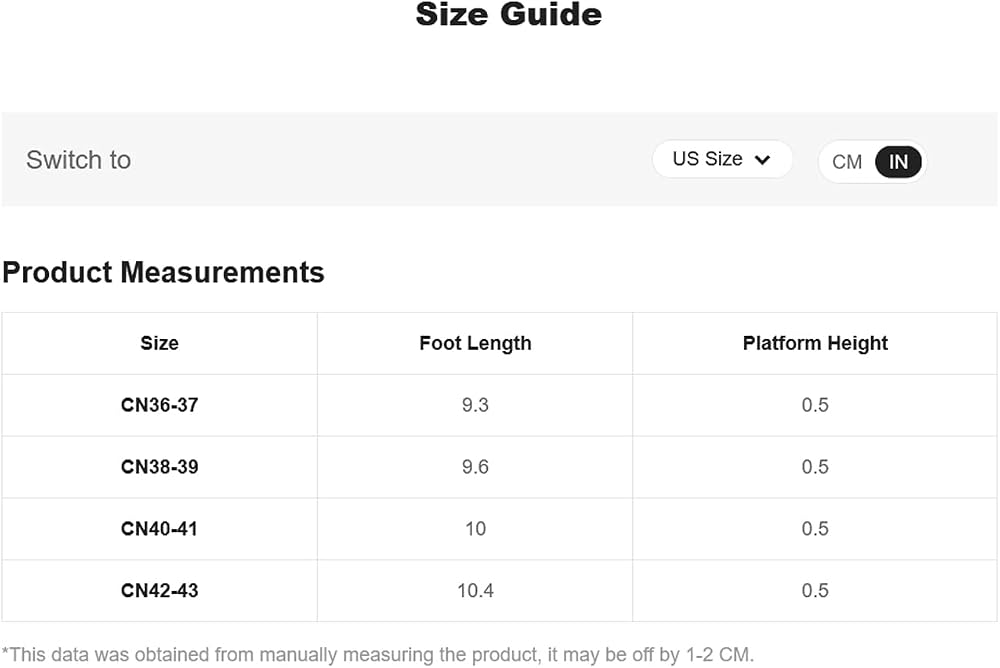Click the manual measurement disclaimer note

click(x=378, y=655)
